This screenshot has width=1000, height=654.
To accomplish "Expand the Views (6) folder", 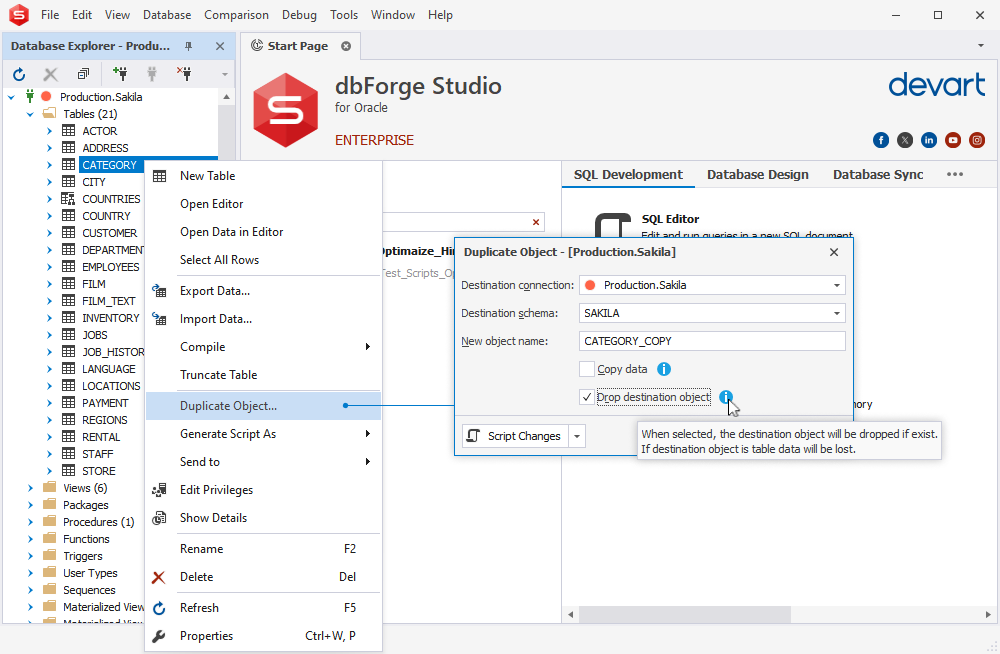I will pyautogui.click(x=30, y=488).
